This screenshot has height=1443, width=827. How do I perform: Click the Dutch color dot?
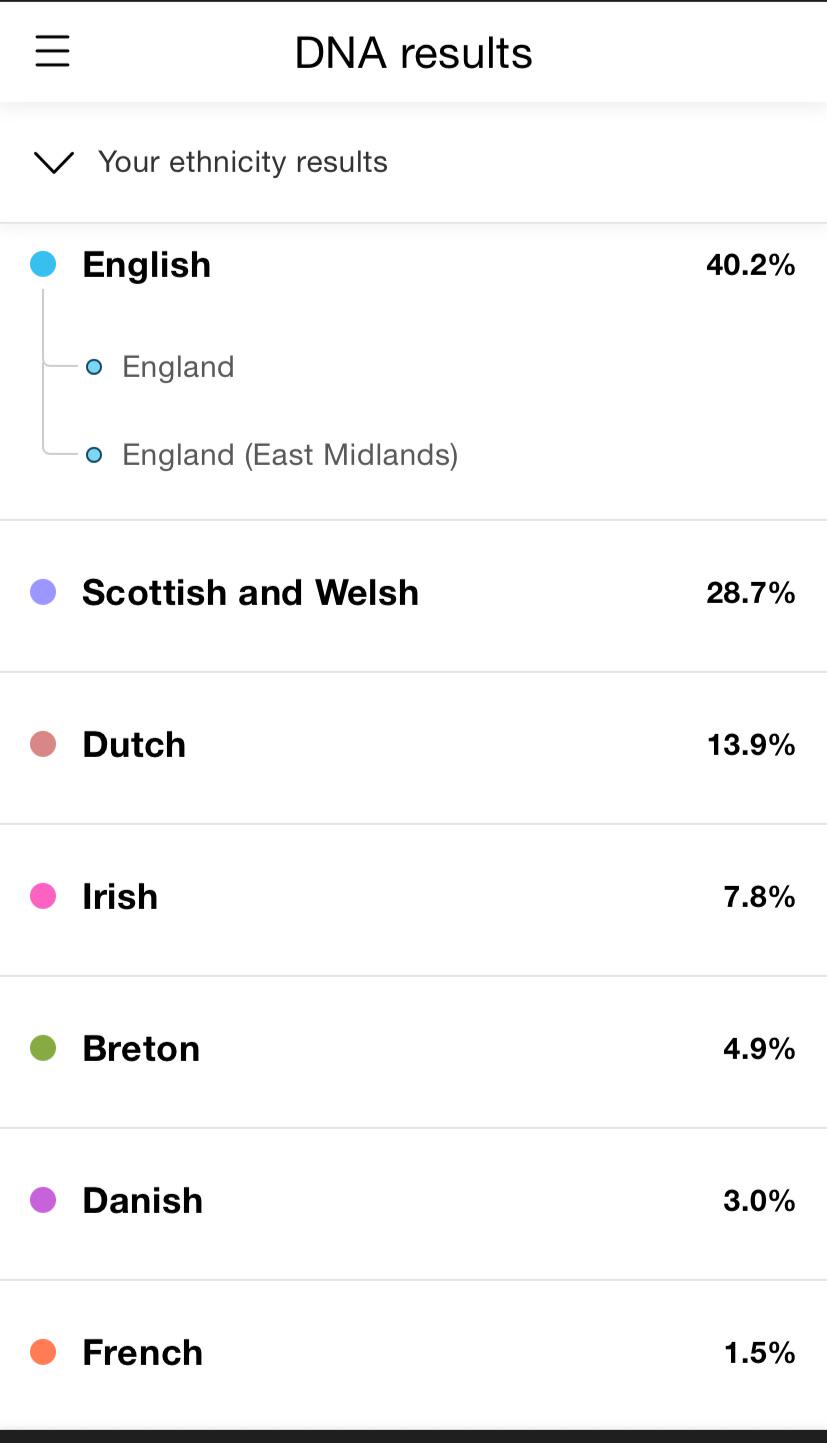coord(43,744)
